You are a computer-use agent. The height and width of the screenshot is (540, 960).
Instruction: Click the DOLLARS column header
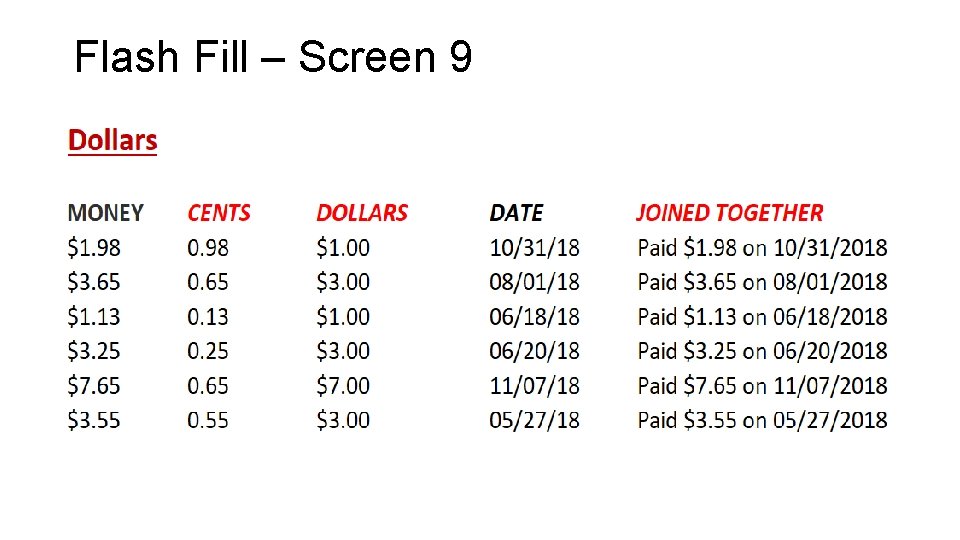coord(362,213)
